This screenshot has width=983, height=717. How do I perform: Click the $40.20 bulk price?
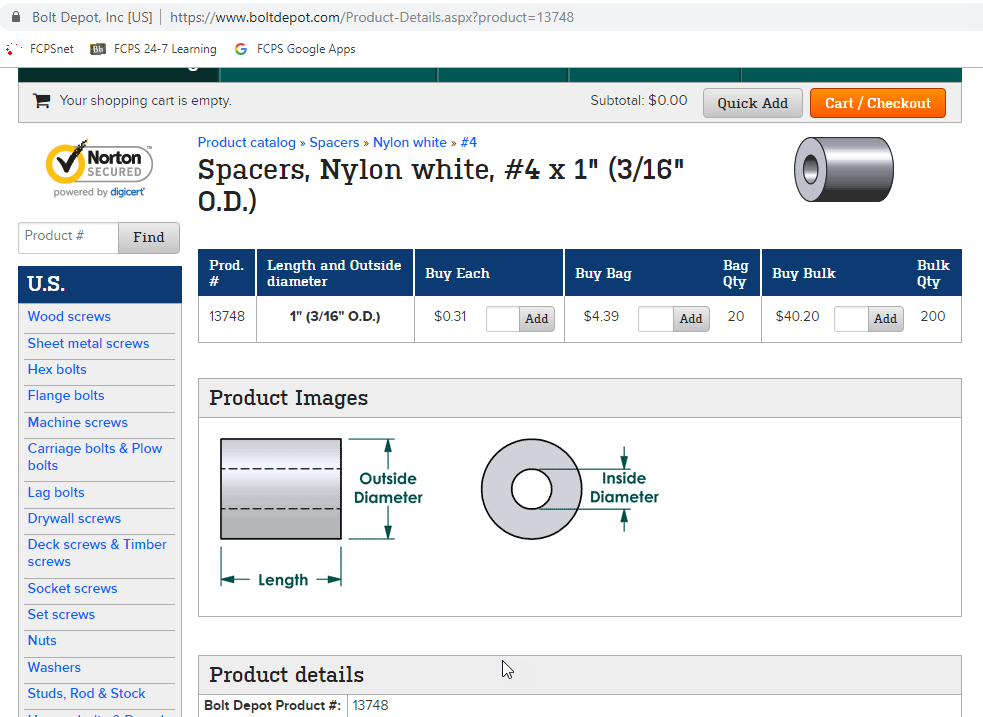click(x=797, y=316)
